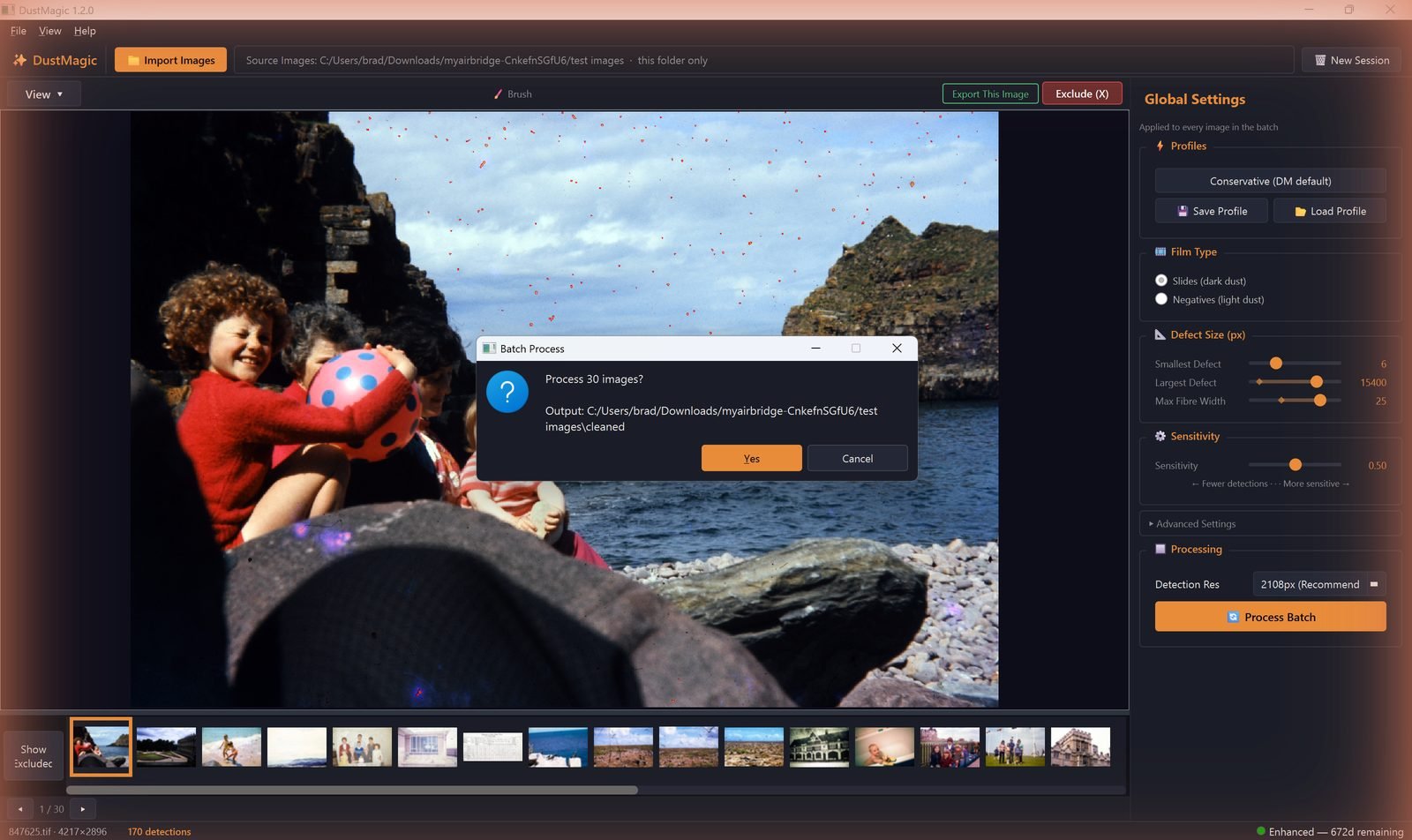Screen dimensions: 1412x840
Task: Cancel the Batch Process dialog
Action: point(858,459)
